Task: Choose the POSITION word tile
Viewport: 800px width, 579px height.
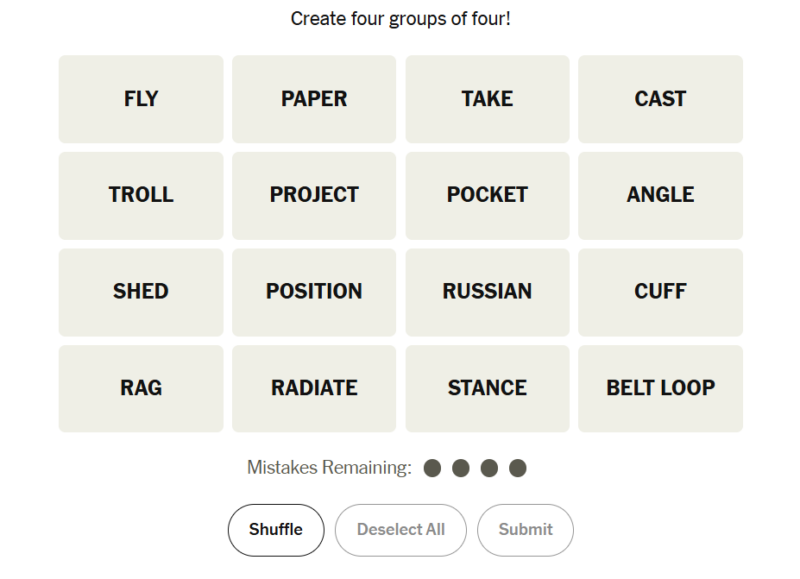Action: [314, 292]
